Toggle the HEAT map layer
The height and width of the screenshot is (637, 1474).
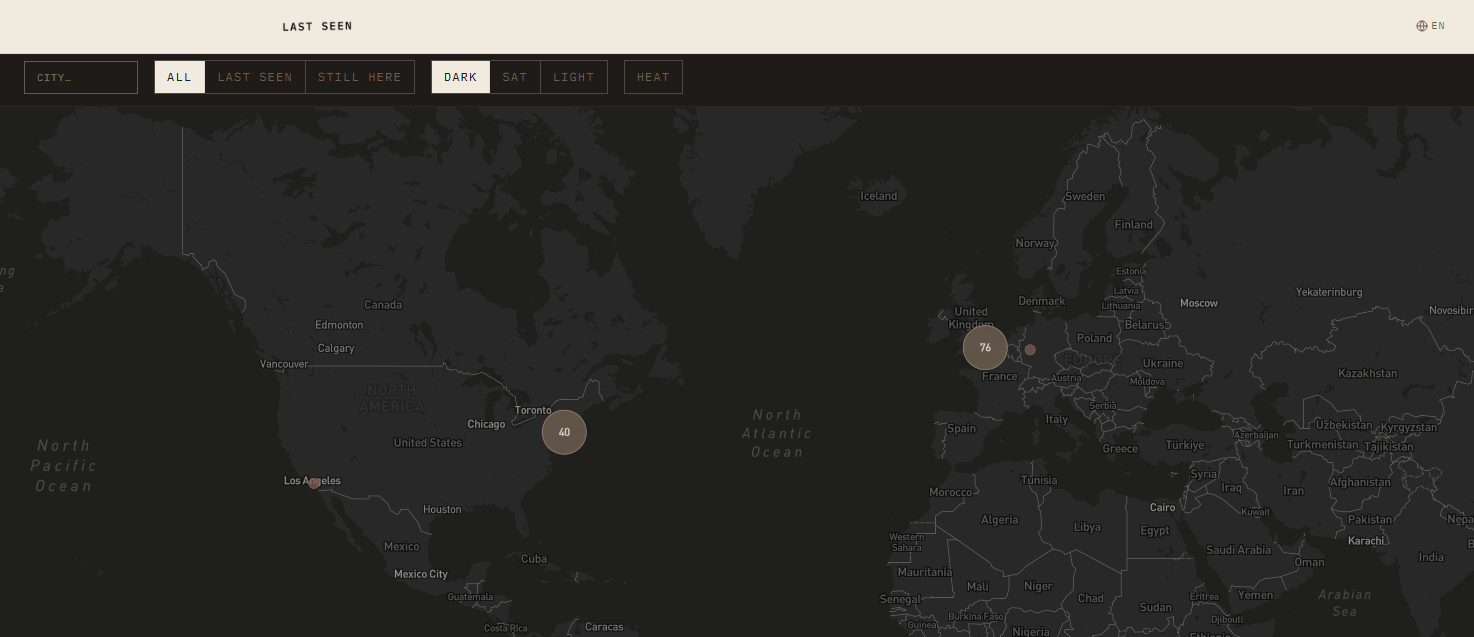point(653,77)
